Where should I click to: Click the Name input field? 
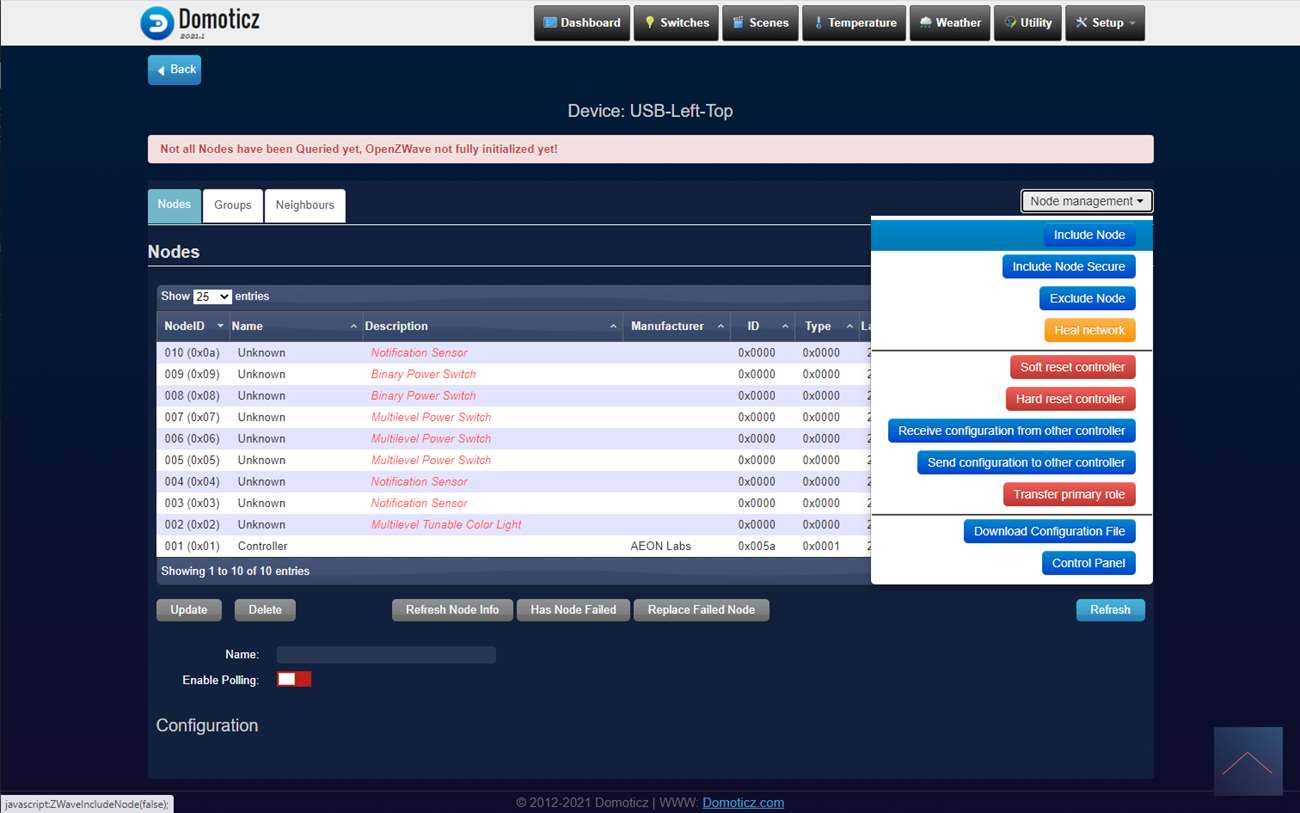coord(386,655)
